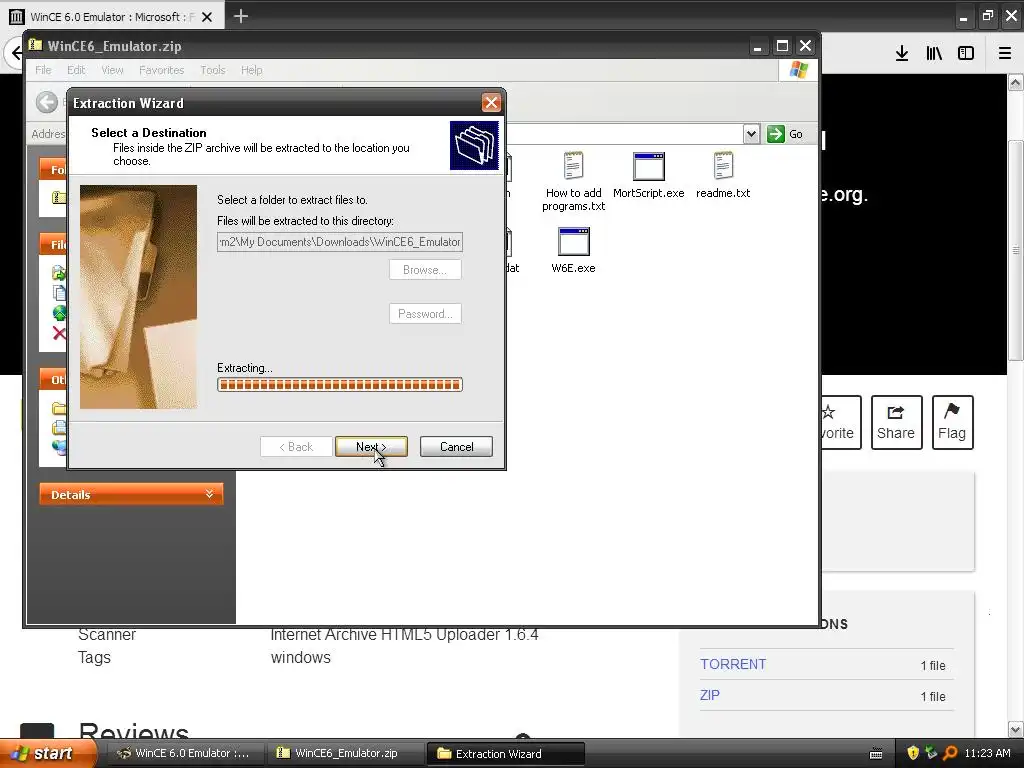The image size is (1024, 768).
Task: Click the Next button in Extraction Wizard
Action: [371, 447]
